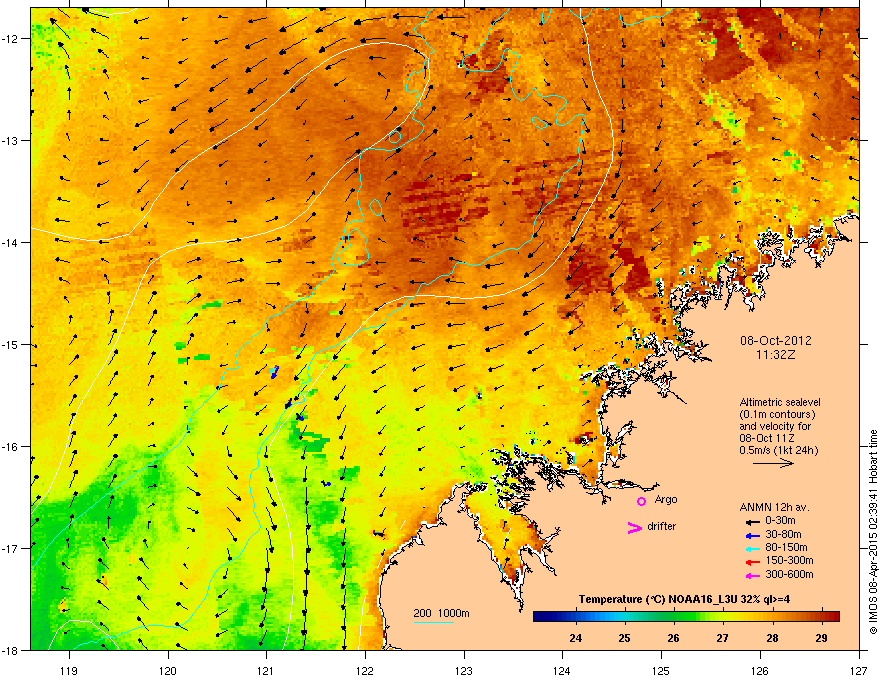Click the 'ANMN 12h av.' legend heading
The width and height of the screenshot is (880, 680).
[x=774, y=507]
